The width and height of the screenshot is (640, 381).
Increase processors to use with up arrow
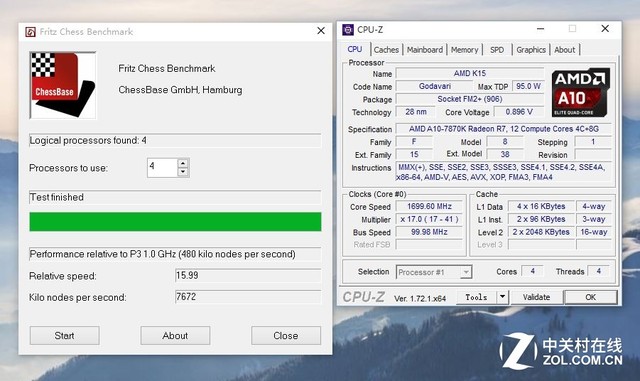coord(183,163)
